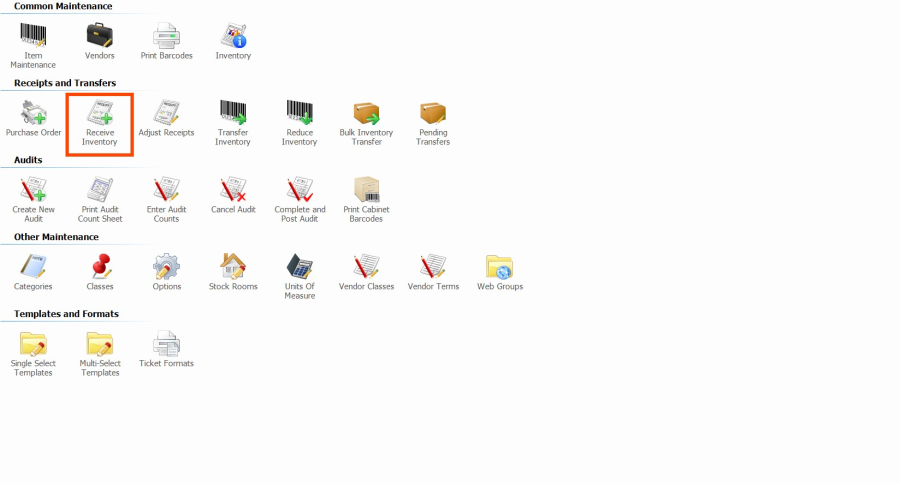900x483 pixels.
Task: Select Complete and Post Audit
Action: [299, 190]
